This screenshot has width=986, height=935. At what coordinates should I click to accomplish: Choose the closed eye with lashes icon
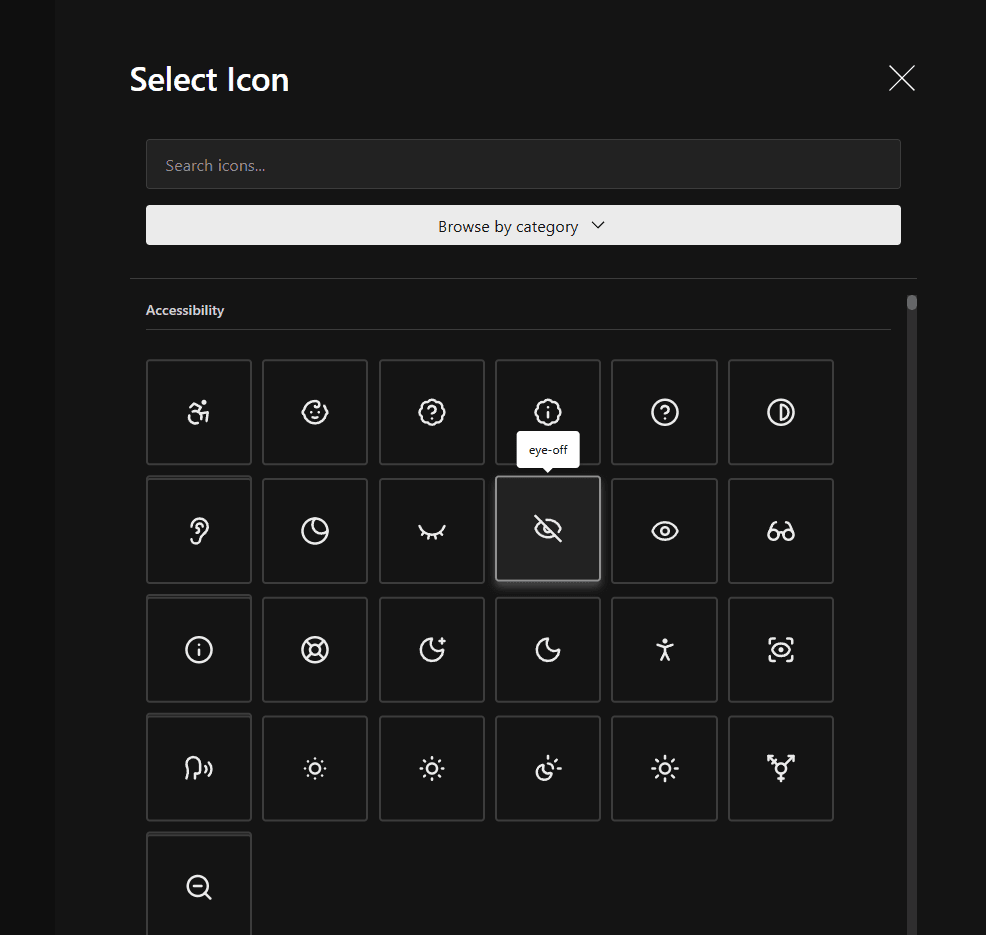pyautogui.click(x=432, y=531)
